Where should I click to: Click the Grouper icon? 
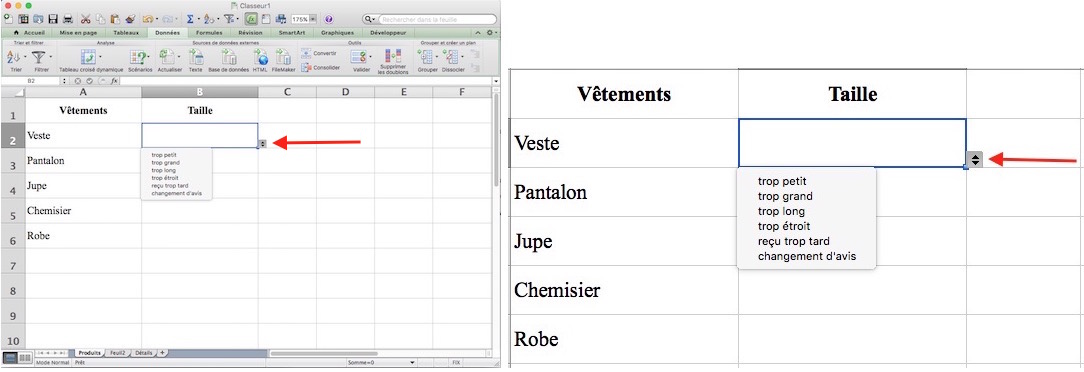tap(426, 57)
